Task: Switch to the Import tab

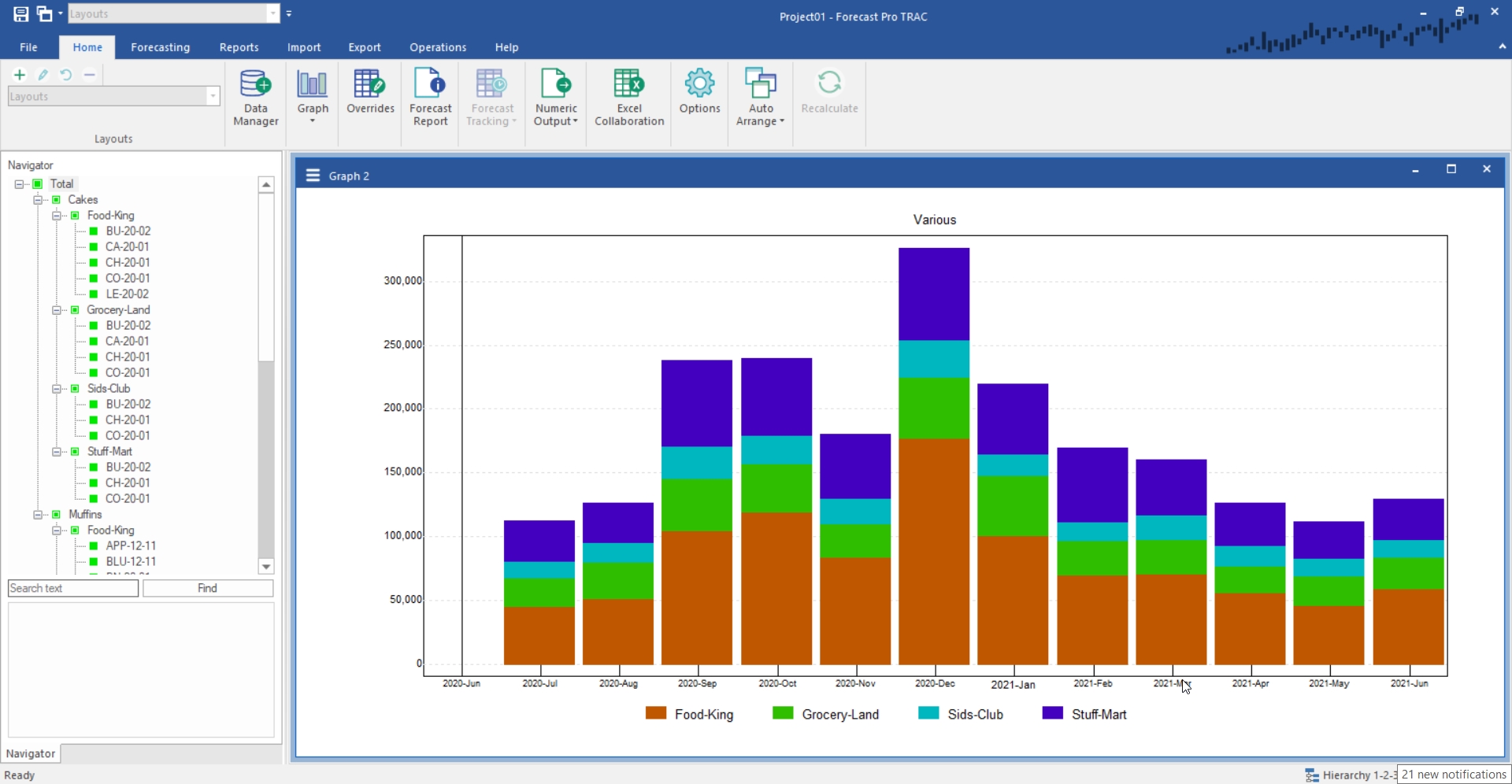Action: pos(304,47)
